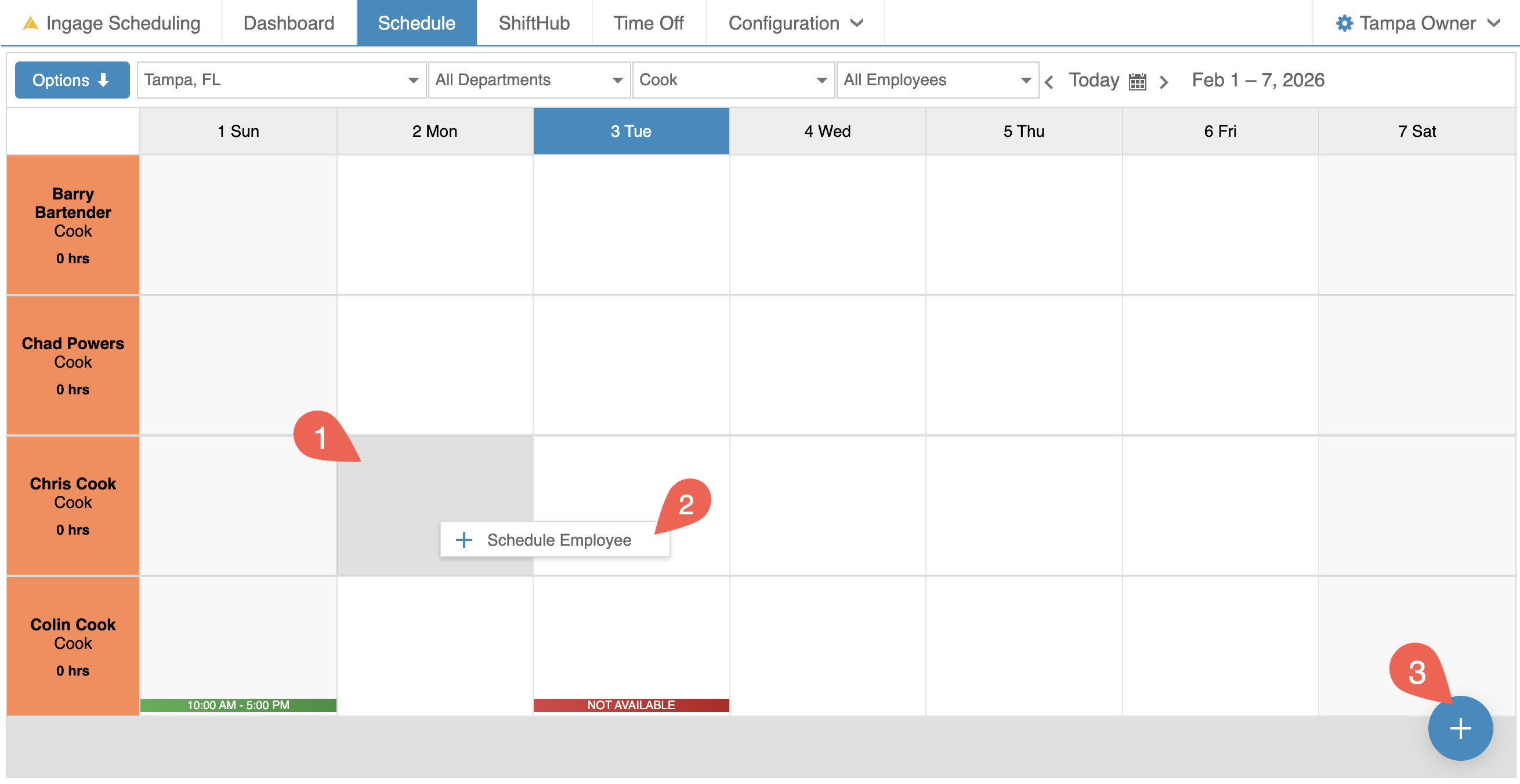1520x784 pixels.
Task: Click the Options button
Action: [x=71, y=79]
